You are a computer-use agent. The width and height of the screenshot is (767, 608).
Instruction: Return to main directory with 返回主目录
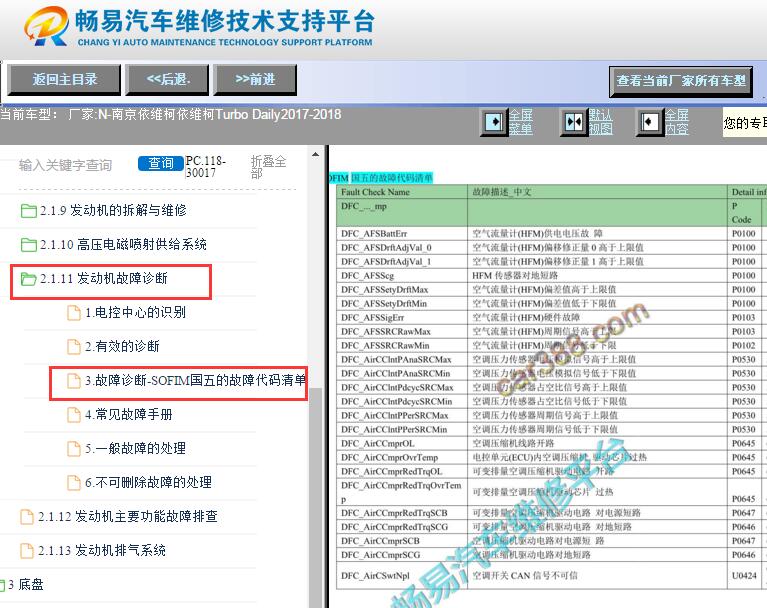(64, 80)
